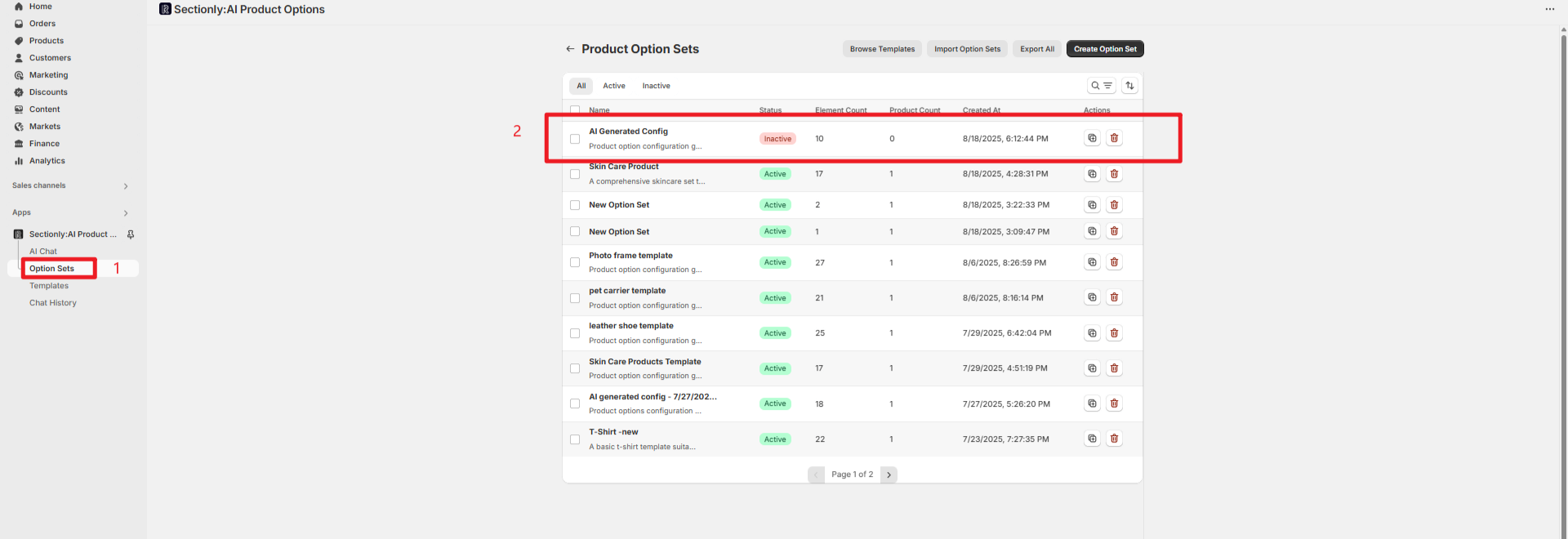This screenshot has width=1568, height=539.
Task: Click the search and filter icon
Action: [x=1101, y=86]
